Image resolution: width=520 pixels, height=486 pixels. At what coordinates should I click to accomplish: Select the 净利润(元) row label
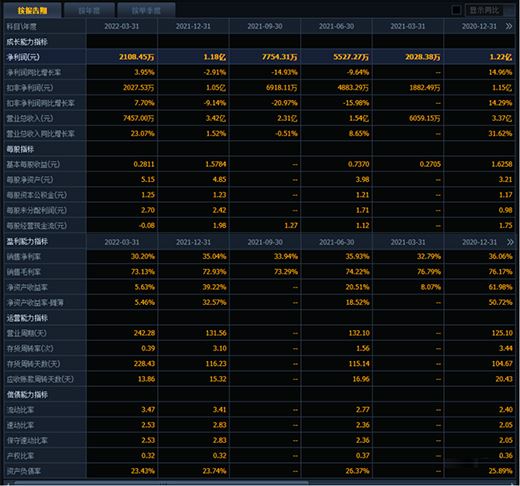[x=23, y=57]
